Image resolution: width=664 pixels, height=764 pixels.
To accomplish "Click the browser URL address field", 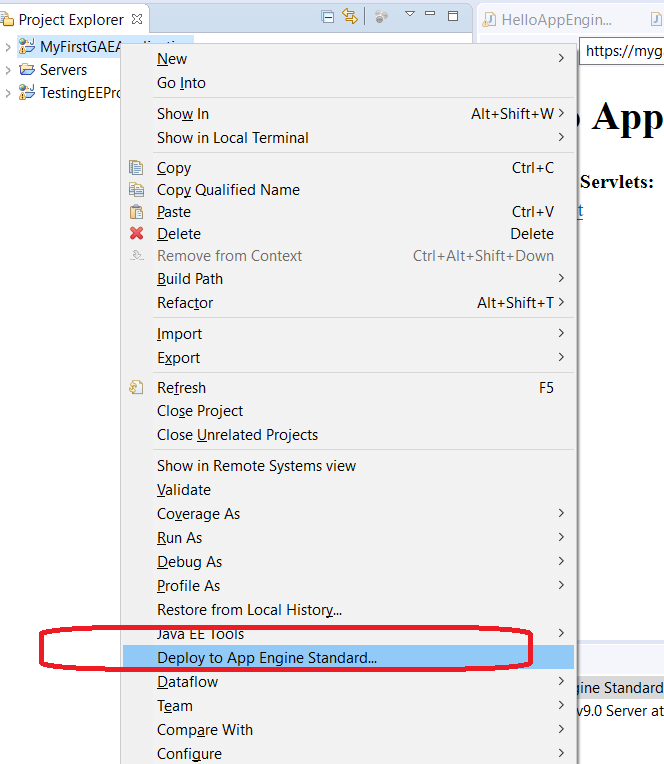I will [622, 51].
